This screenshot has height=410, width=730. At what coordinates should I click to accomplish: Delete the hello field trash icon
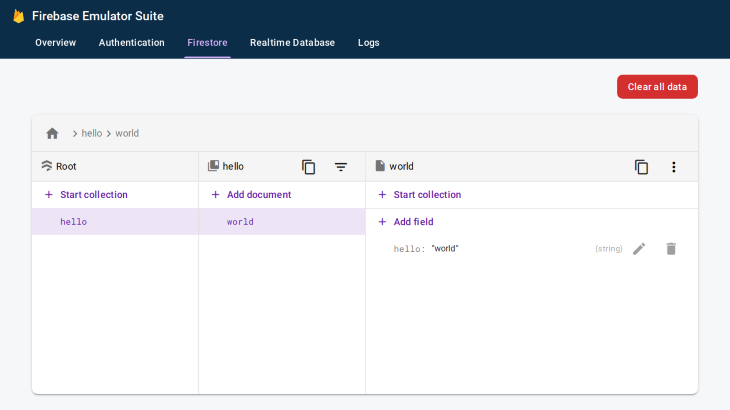671,249
